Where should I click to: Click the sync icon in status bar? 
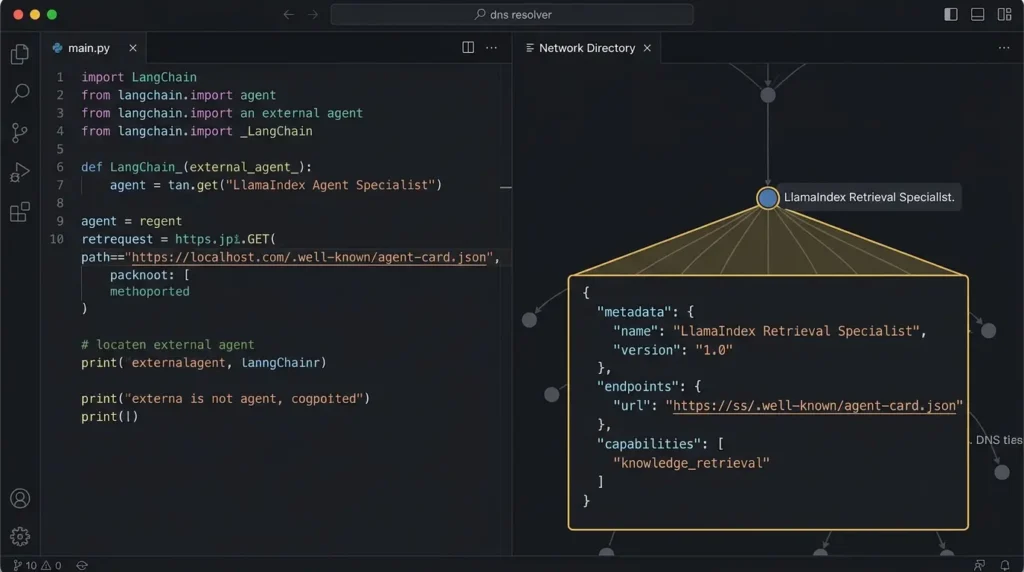click(x=82, y=565)
